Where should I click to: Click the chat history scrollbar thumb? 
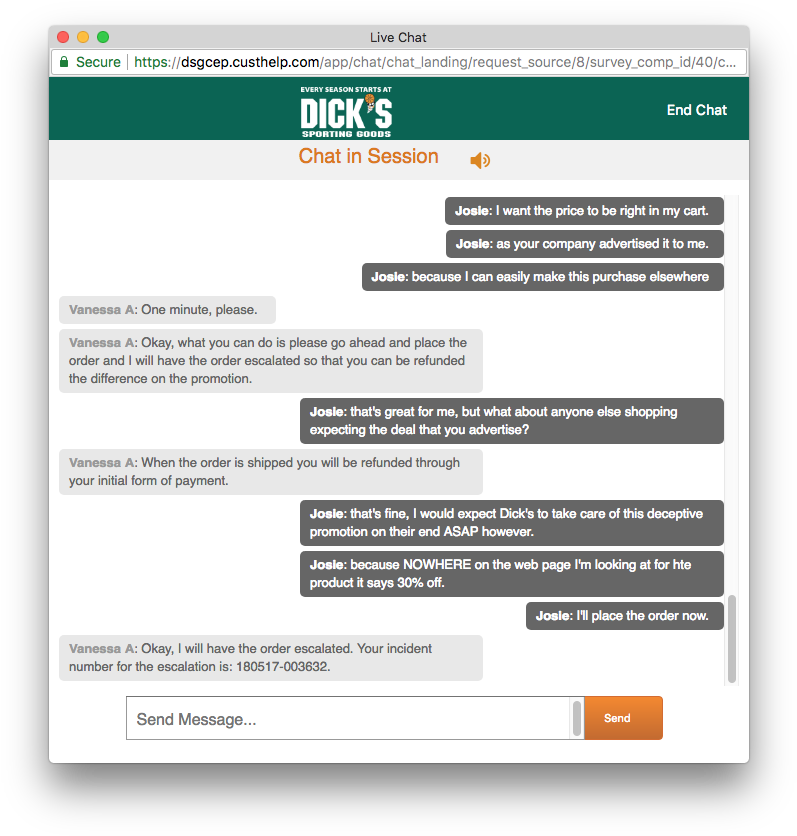coord(732,639)
